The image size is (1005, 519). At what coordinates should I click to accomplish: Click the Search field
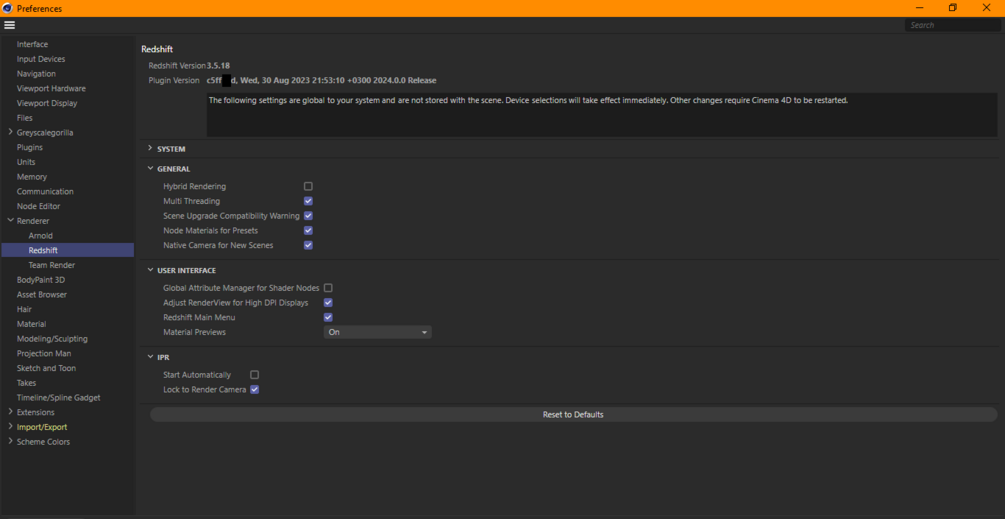pos(952,25)
